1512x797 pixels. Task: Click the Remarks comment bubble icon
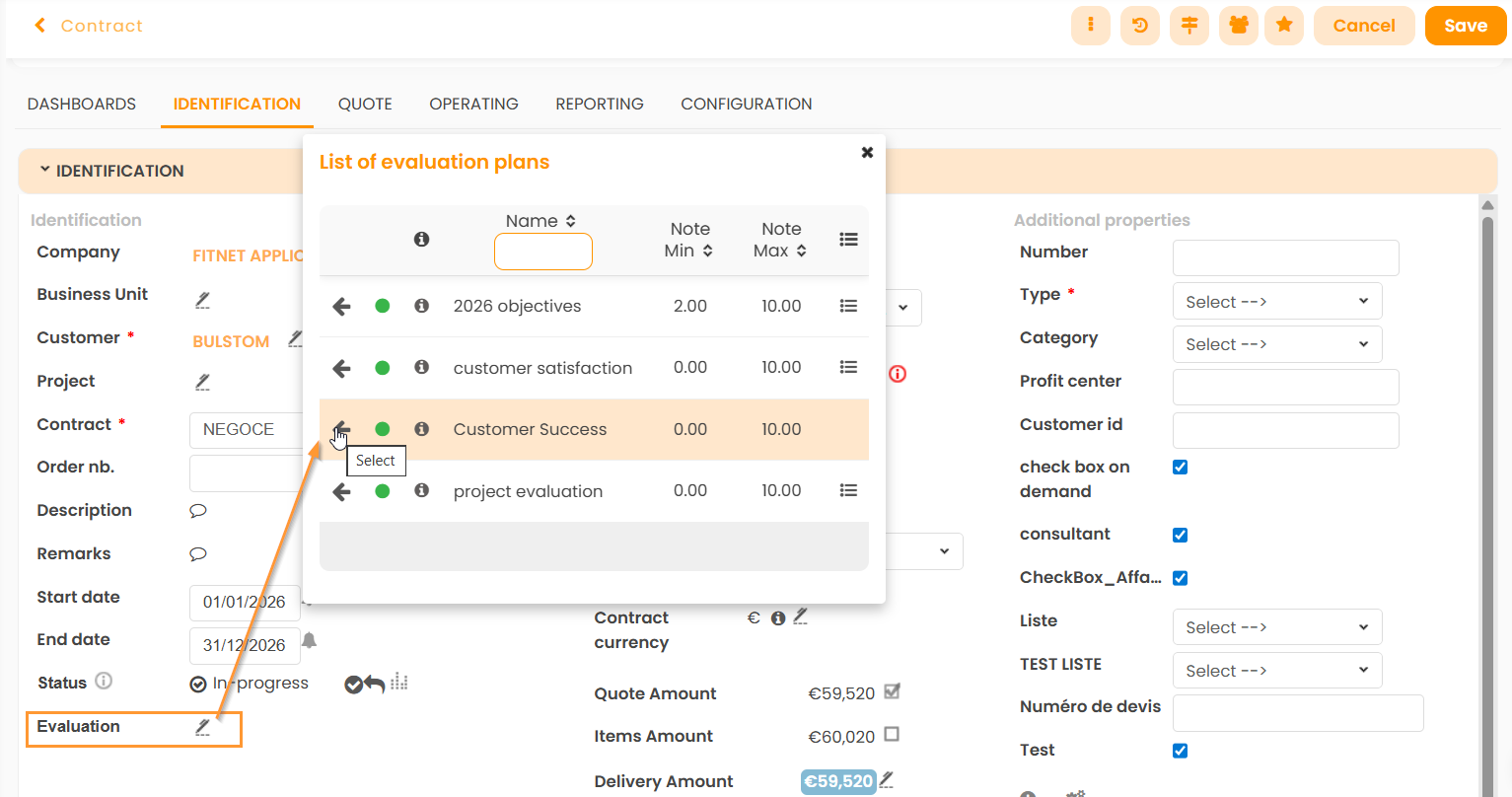(198, 554)
